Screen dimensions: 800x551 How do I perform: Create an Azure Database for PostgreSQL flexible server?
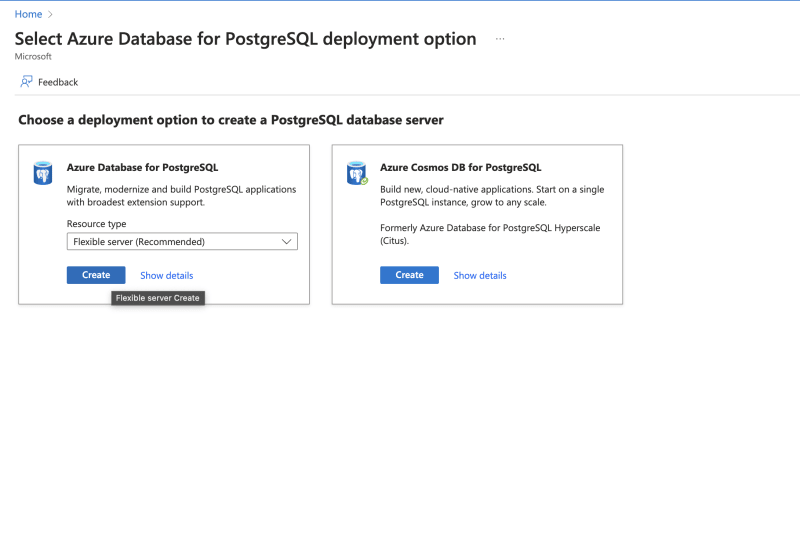coord(96,275)
